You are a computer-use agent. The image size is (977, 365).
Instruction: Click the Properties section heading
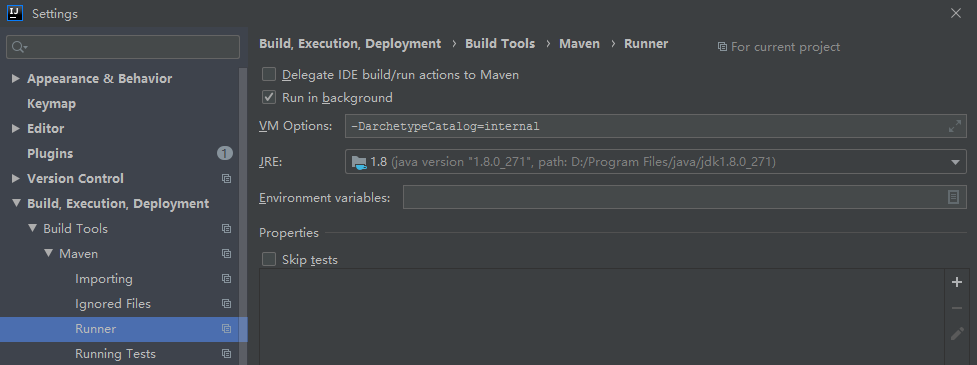[288, 232]
